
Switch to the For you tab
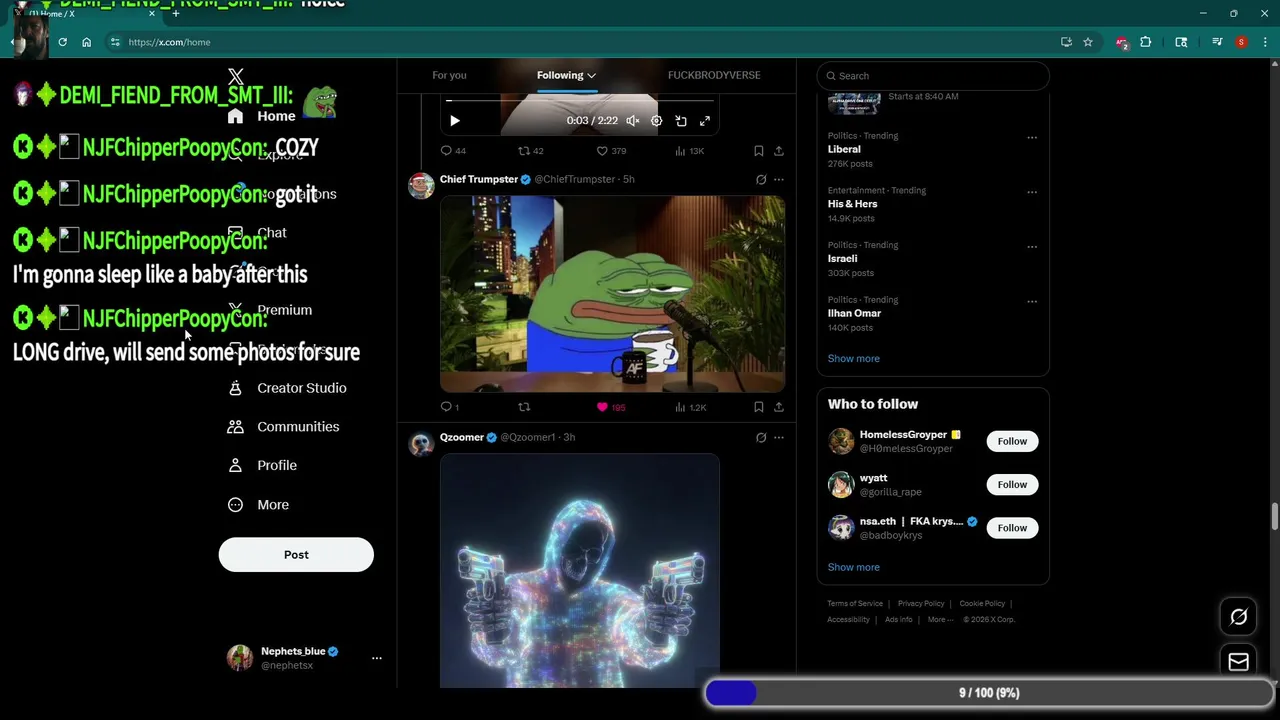449,75
